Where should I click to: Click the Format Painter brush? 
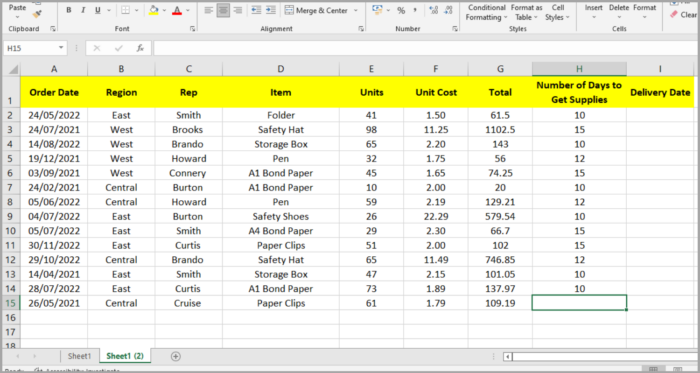click(38, 14)
